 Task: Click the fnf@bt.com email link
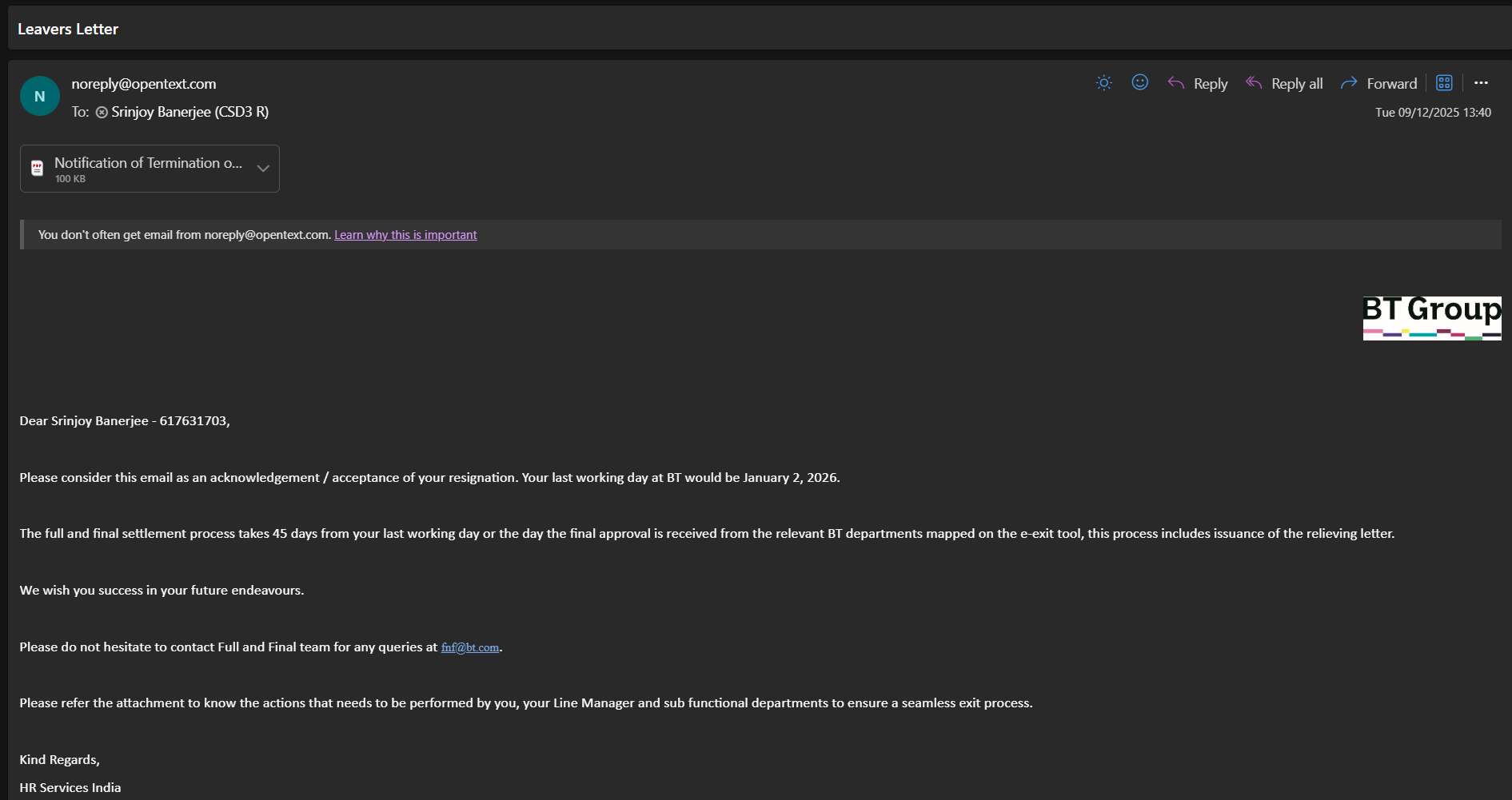point(470,647)
